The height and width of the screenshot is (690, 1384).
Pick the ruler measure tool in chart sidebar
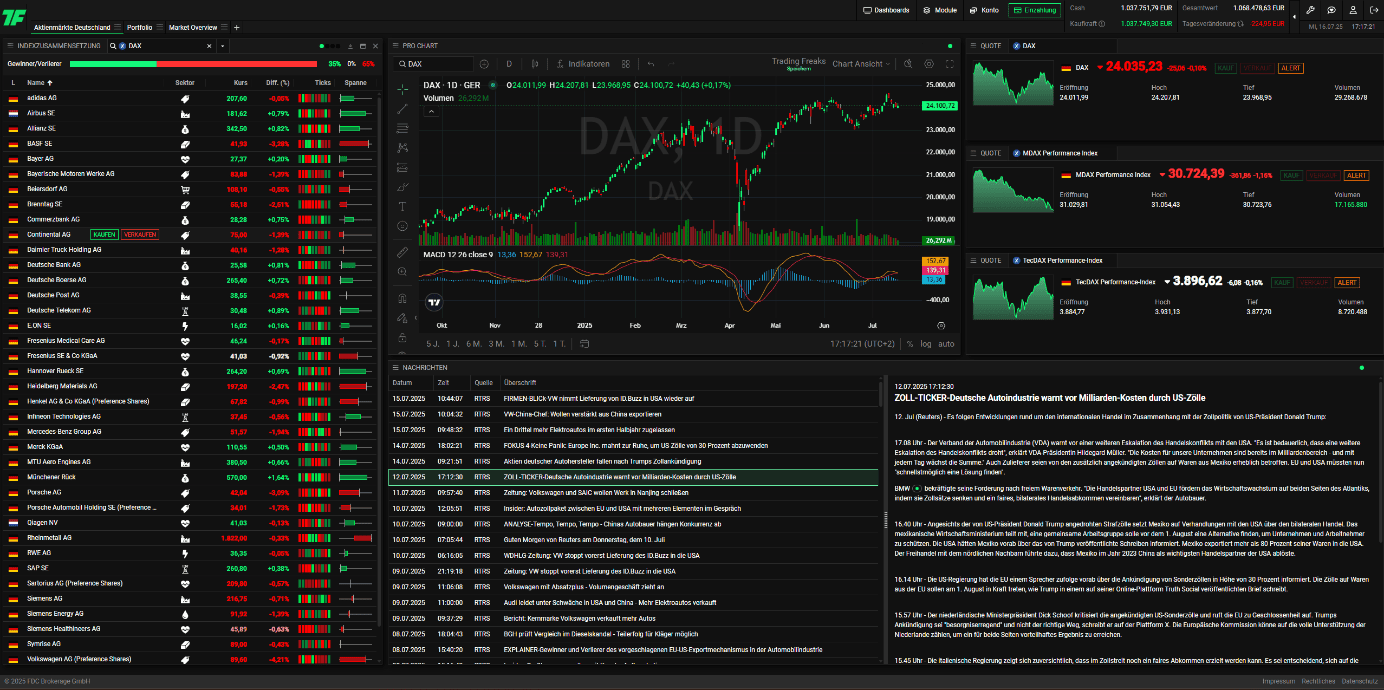(402, 252)
